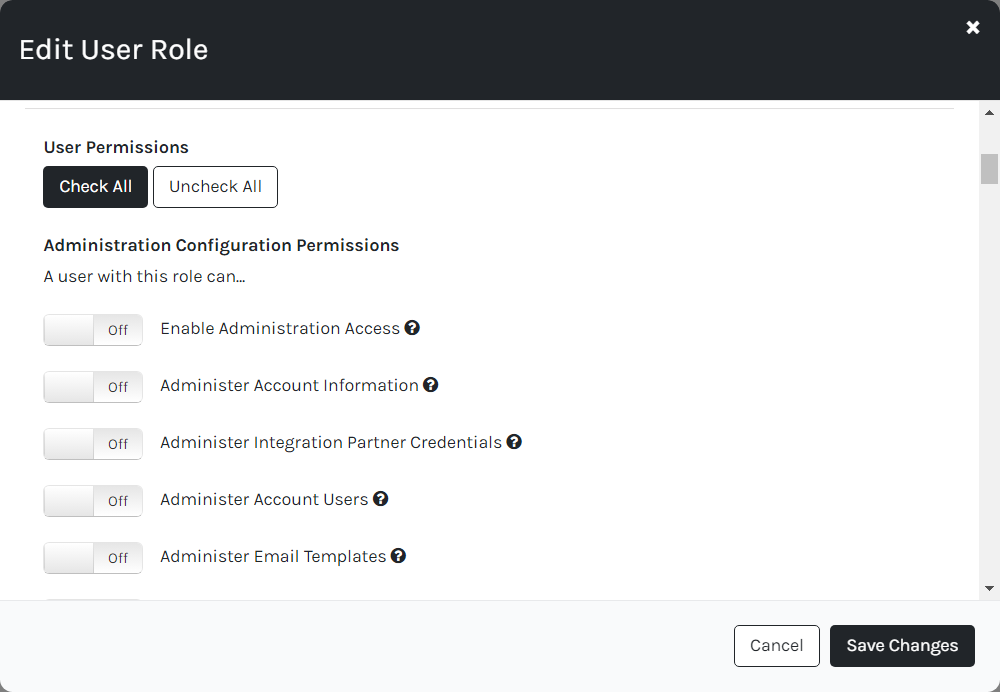Click Administer Integration Partner Credentials label
This screenshot has height=692, width=1000.
tap(331, 443)
